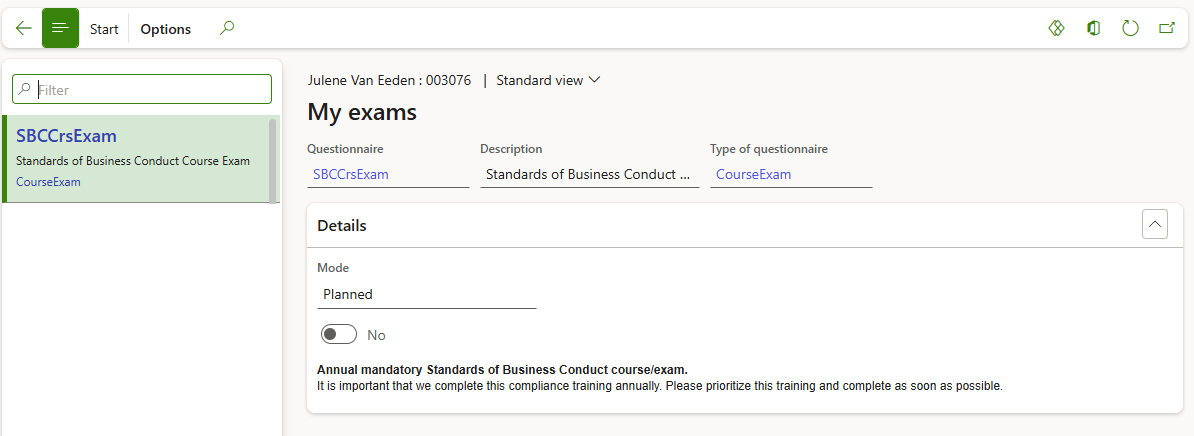
Task: Click the Office app icon
Action: (x=1093, y=29)
